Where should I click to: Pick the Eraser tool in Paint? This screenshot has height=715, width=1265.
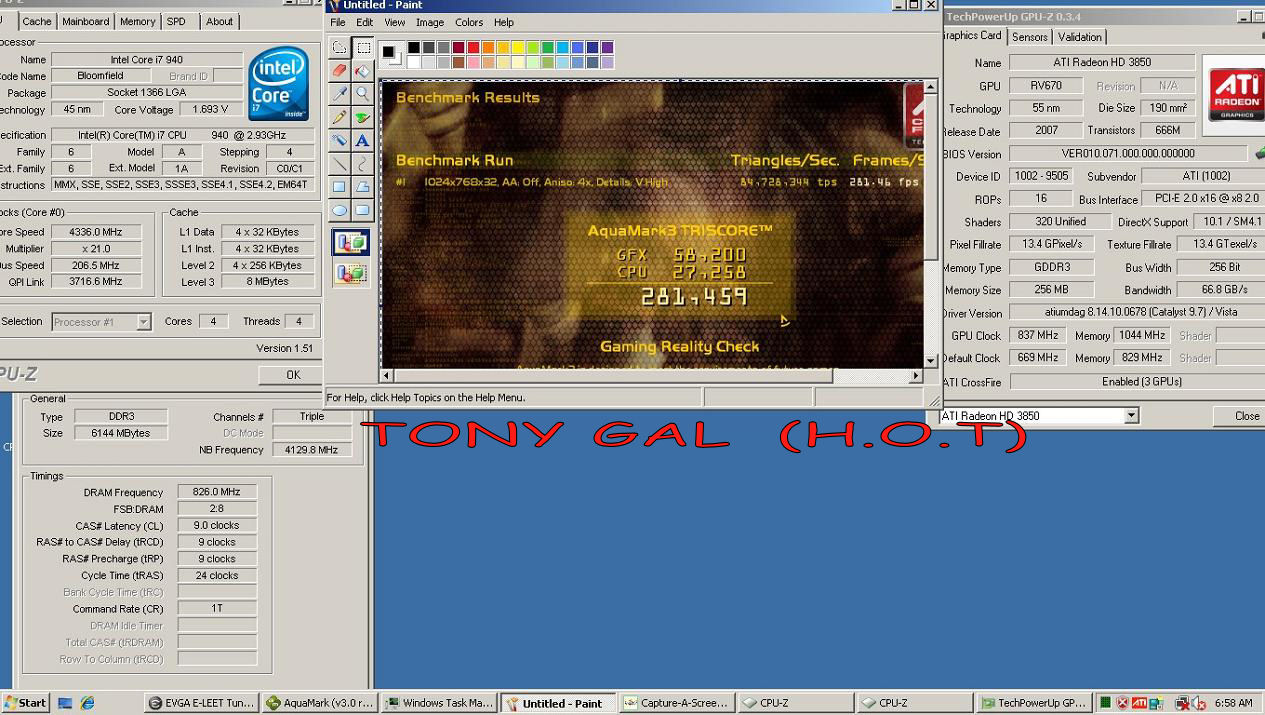click(x=339, y=71)
